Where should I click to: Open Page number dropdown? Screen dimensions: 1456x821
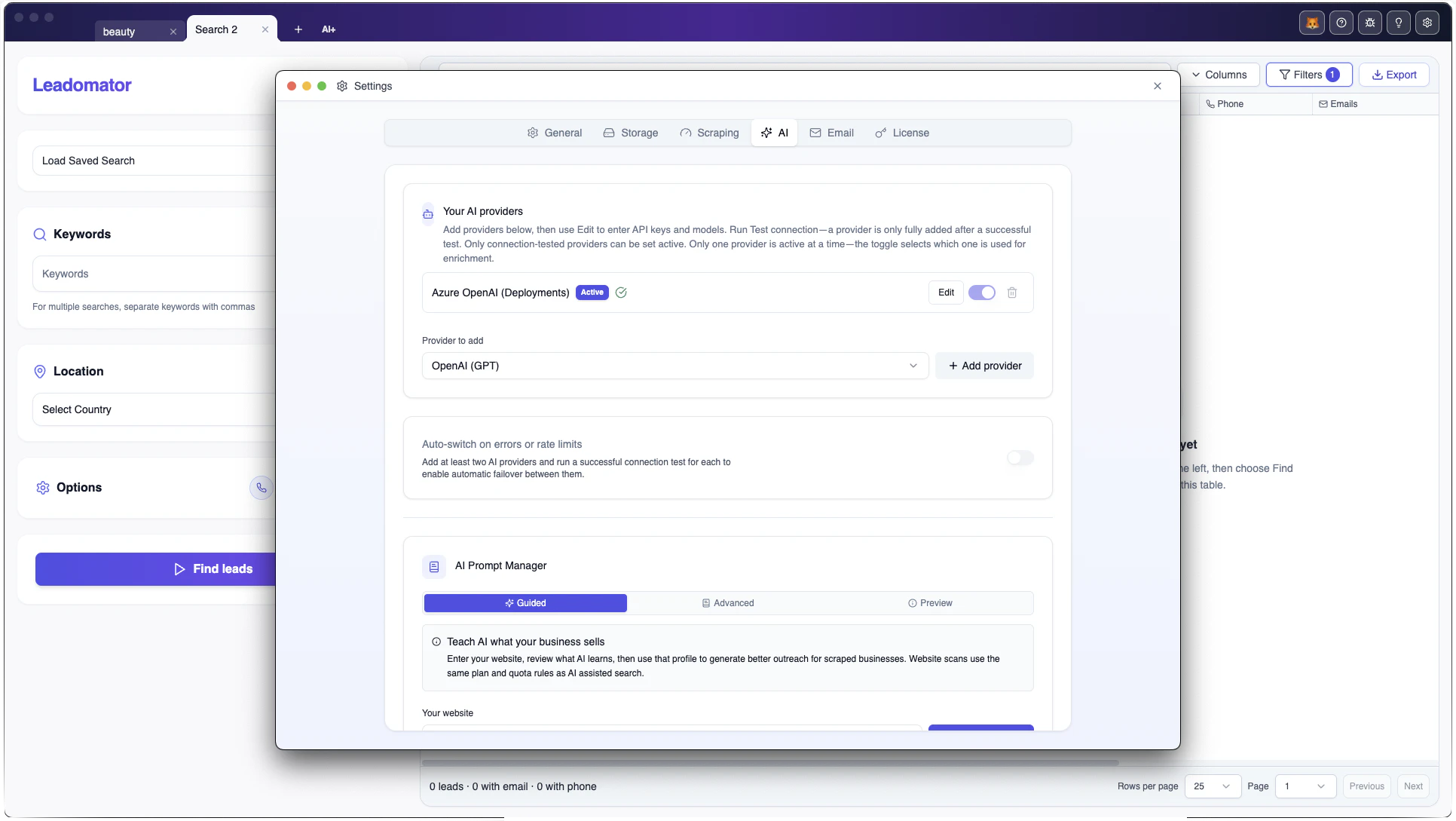(1305, 786)
